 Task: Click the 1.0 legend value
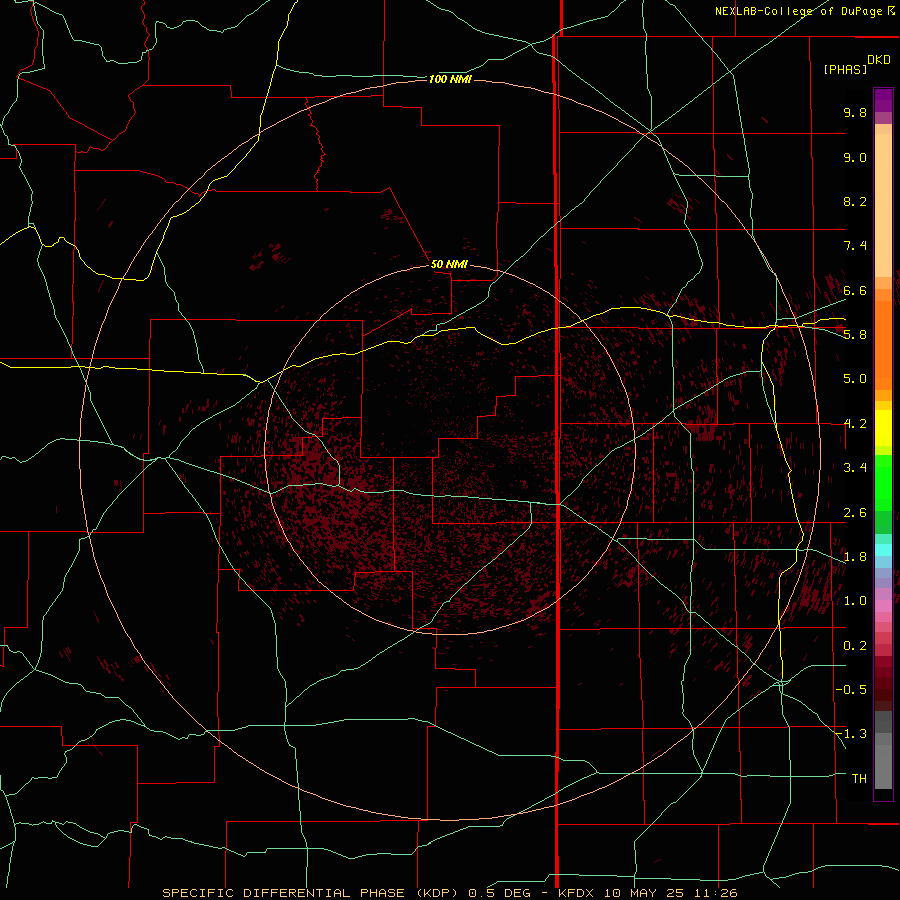coord(855,601)
